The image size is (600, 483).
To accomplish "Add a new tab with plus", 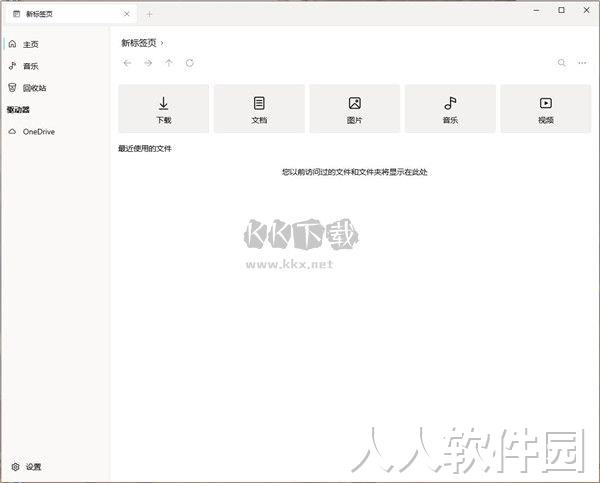I will [x=150, y=15].
